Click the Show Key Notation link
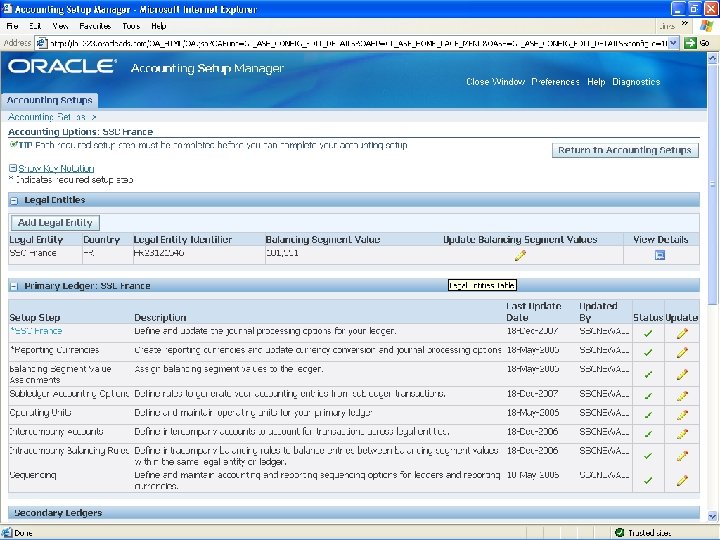 pos(56,169)
